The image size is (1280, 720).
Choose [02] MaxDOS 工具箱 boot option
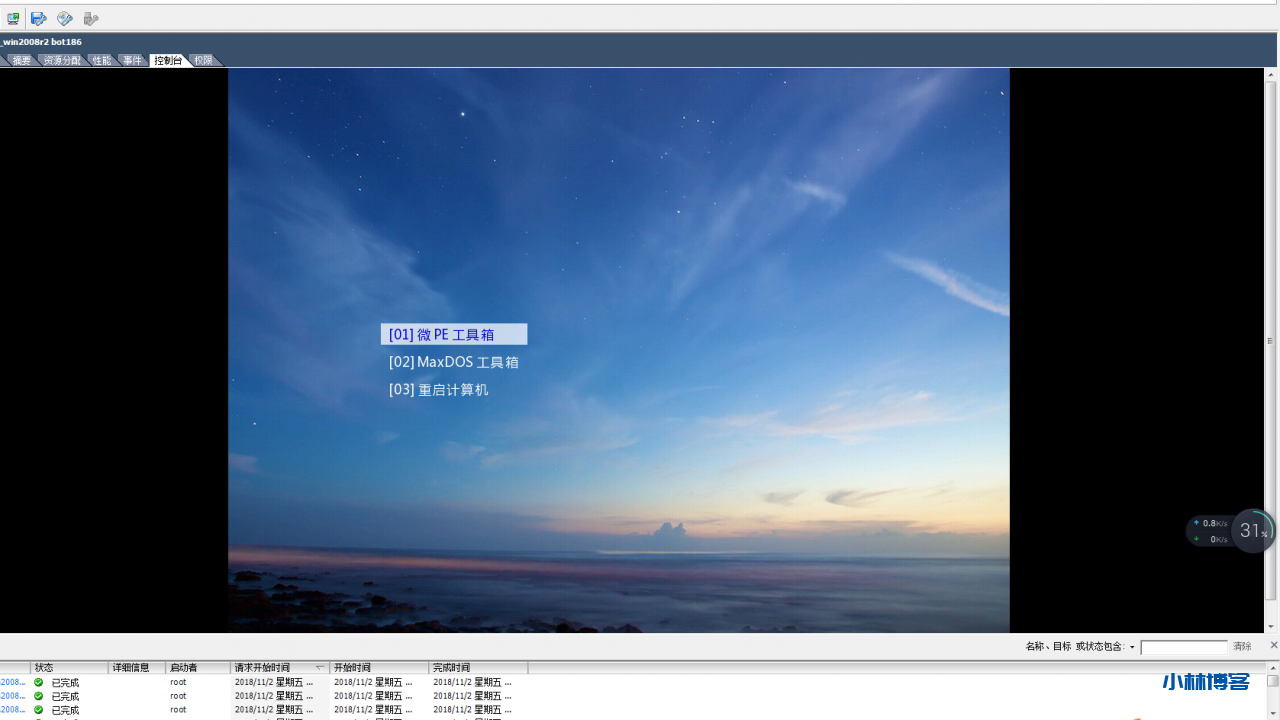[x=453, y=362]
